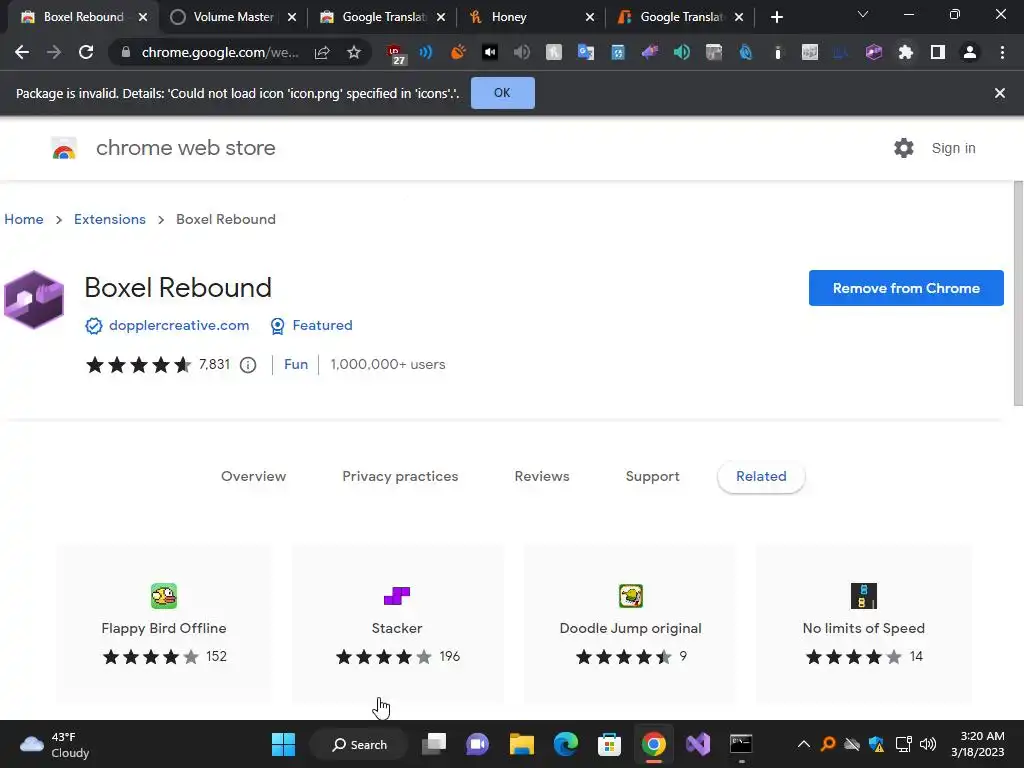
Task: Open the Chrome profile avatar icon
Action: [x=970, y=52]
